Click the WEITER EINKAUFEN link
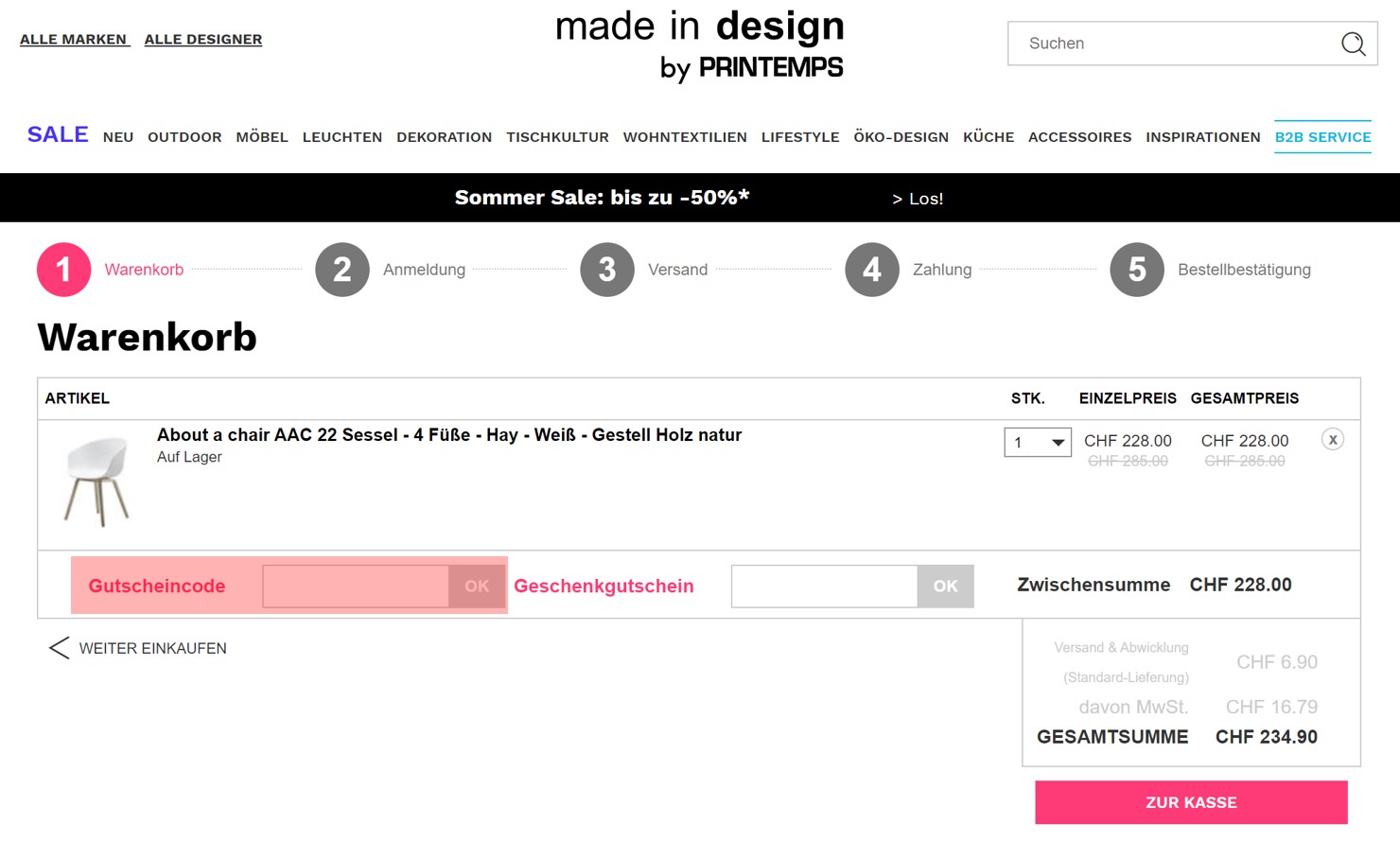 [153, 648]
